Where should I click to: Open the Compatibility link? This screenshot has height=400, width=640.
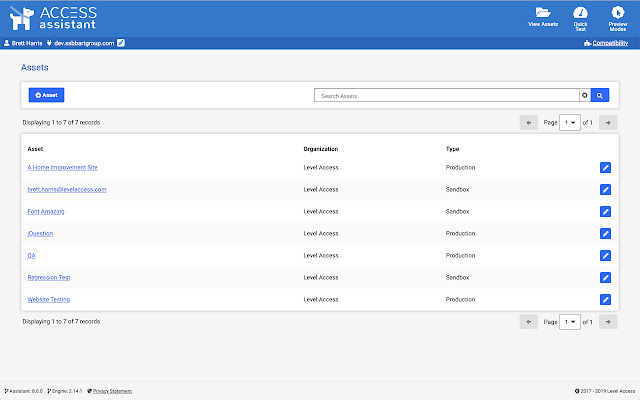coord(610,43)
